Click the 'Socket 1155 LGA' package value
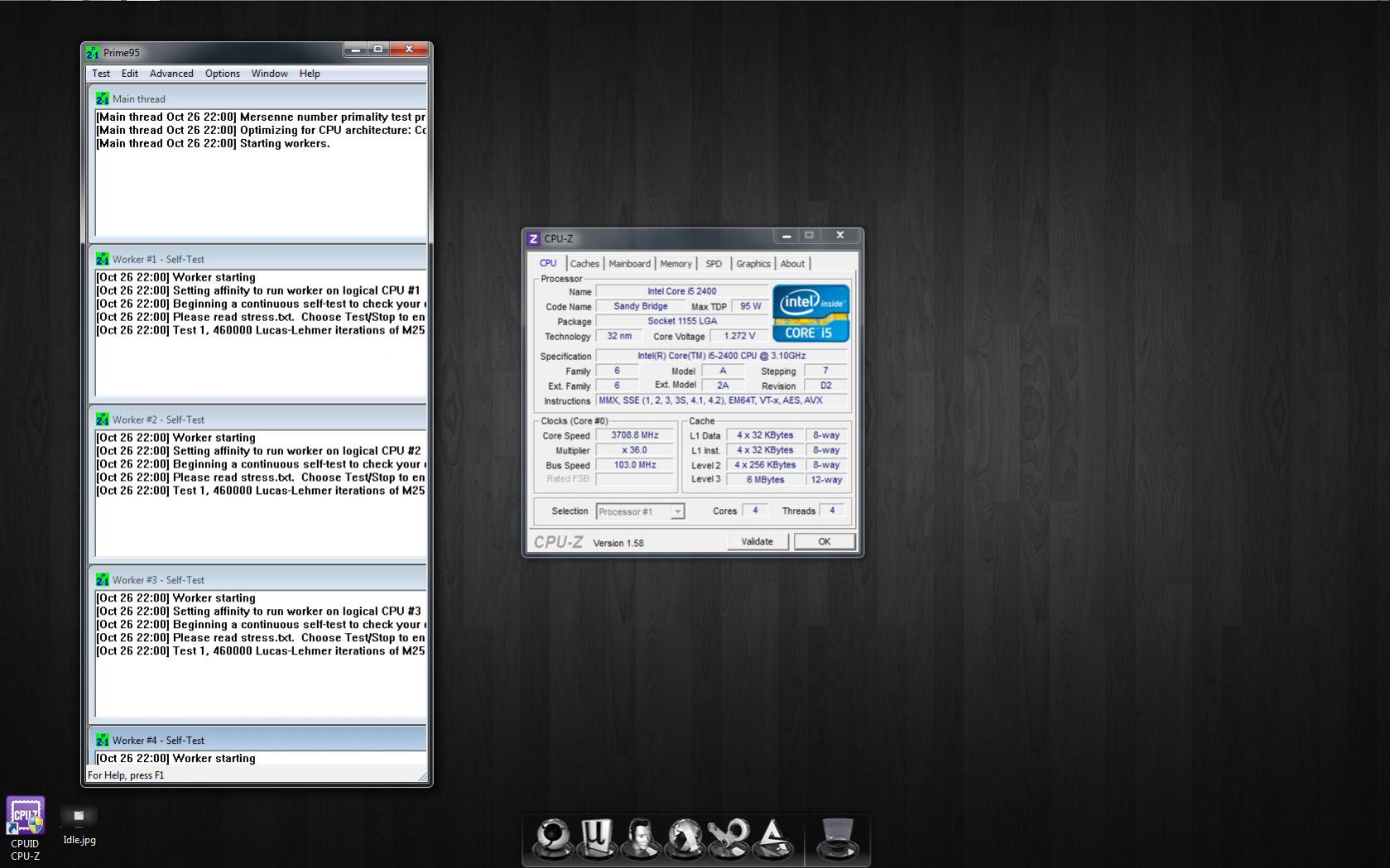 682,321
